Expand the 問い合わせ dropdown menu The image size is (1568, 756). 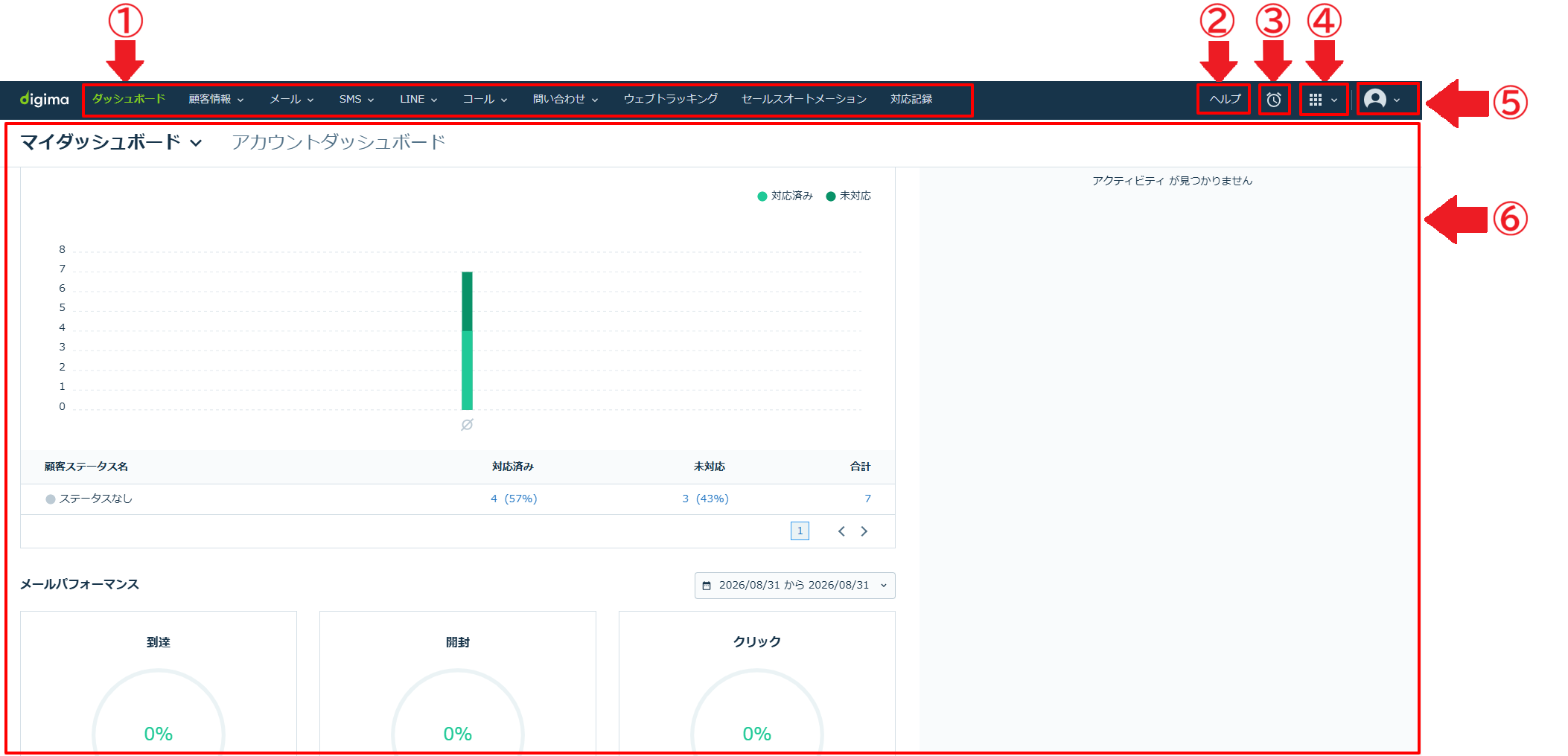(x=565, y=99)
